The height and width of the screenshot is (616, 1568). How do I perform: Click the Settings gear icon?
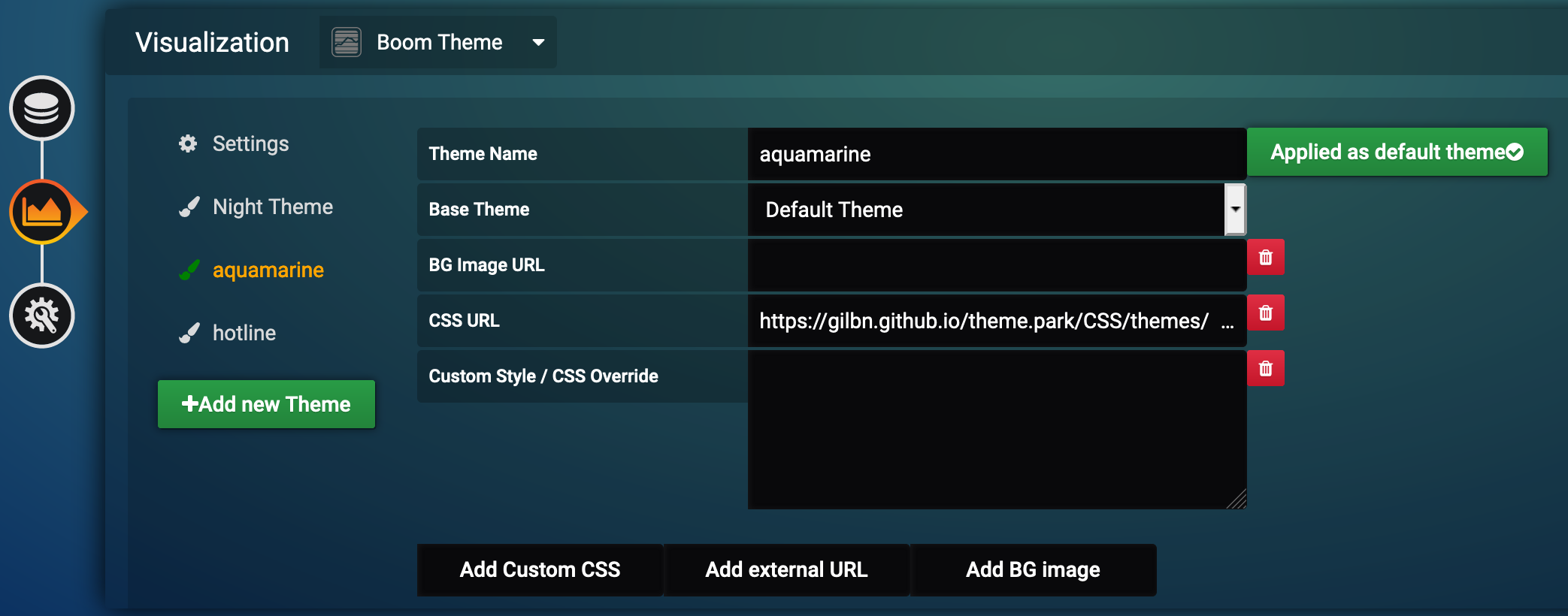click(188, 143)
